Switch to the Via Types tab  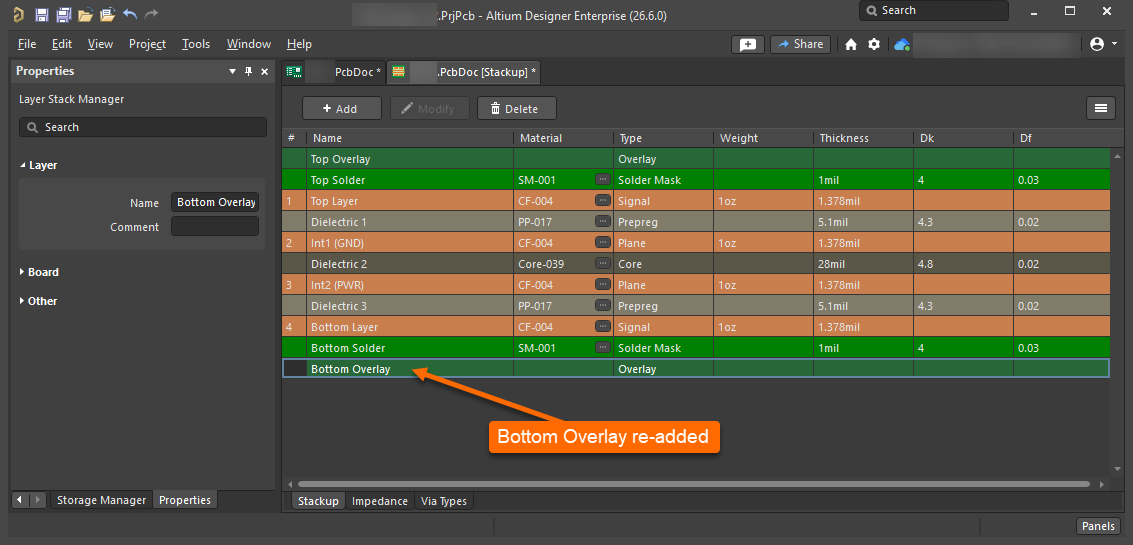(444, 501)
